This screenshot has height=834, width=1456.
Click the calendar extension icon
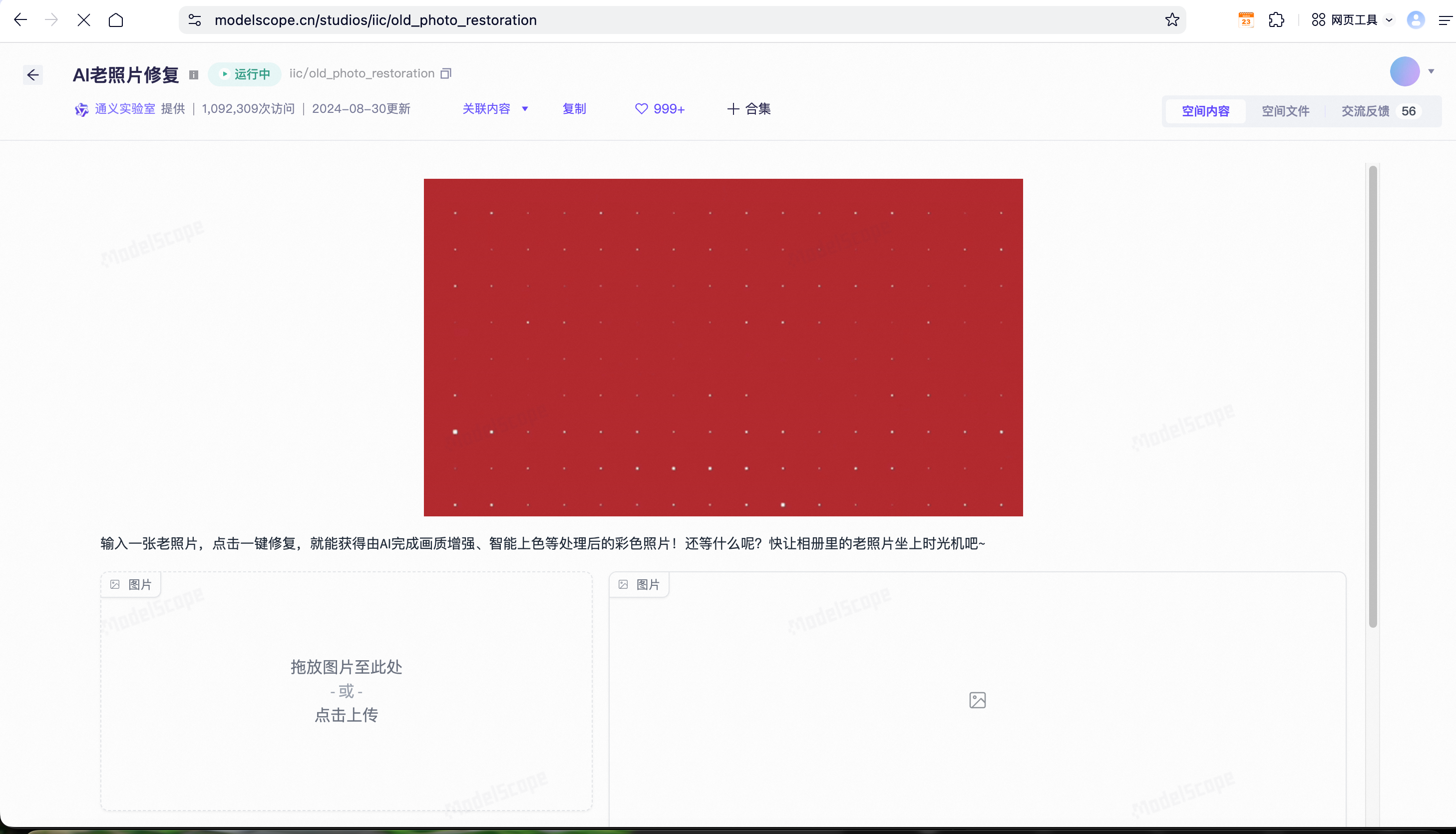click(1246, 20)
